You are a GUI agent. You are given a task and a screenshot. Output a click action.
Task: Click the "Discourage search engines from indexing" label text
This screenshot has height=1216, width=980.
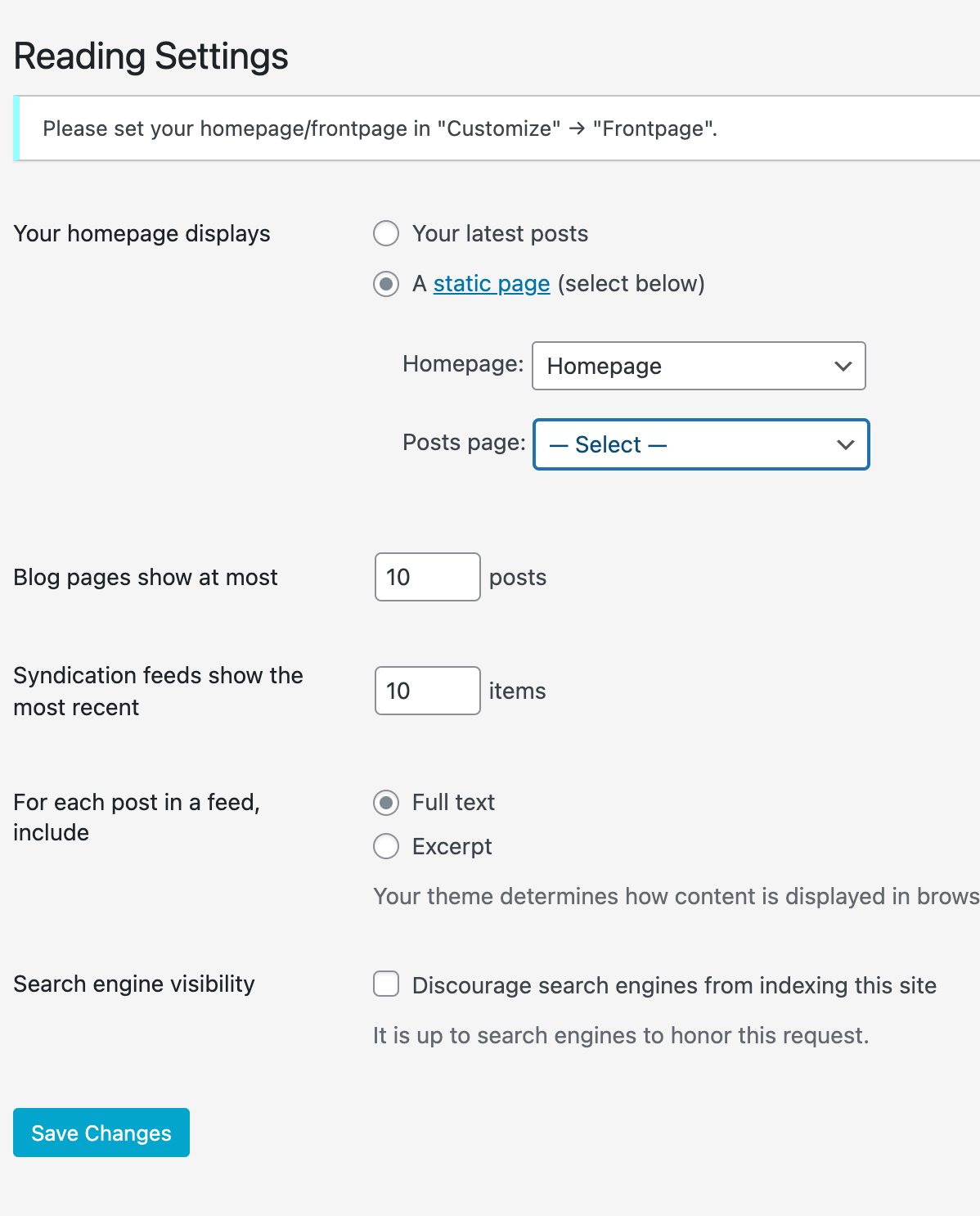(674, 985)
